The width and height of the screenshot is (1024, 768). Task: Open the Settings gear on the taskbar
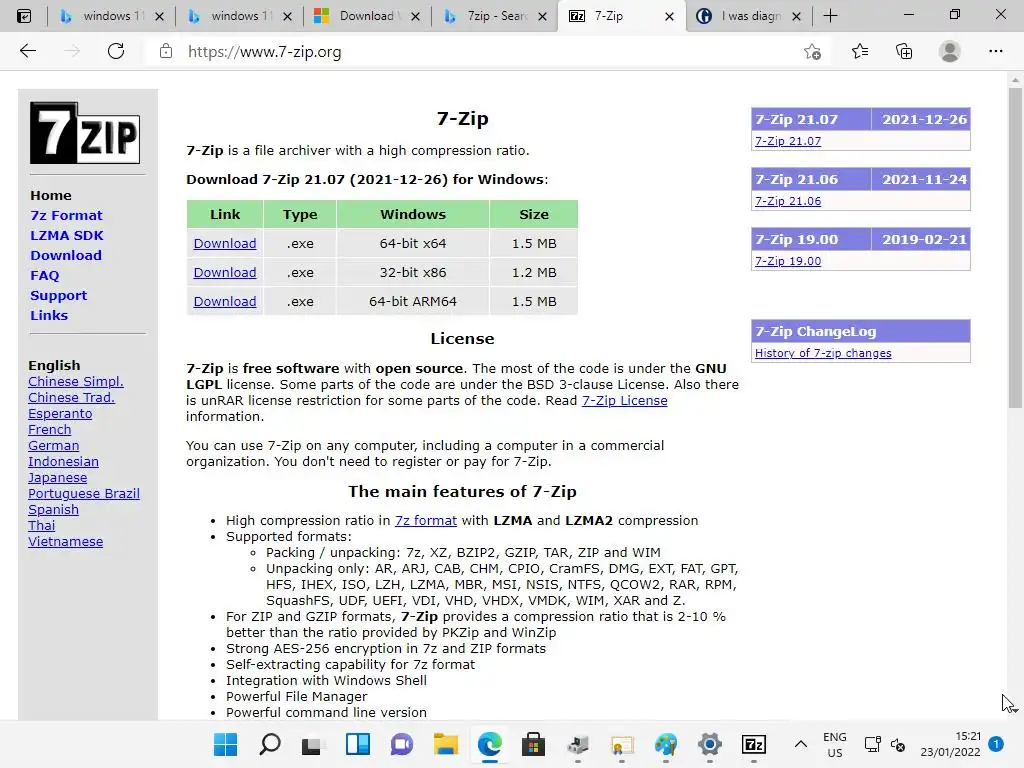coord(709,744)
